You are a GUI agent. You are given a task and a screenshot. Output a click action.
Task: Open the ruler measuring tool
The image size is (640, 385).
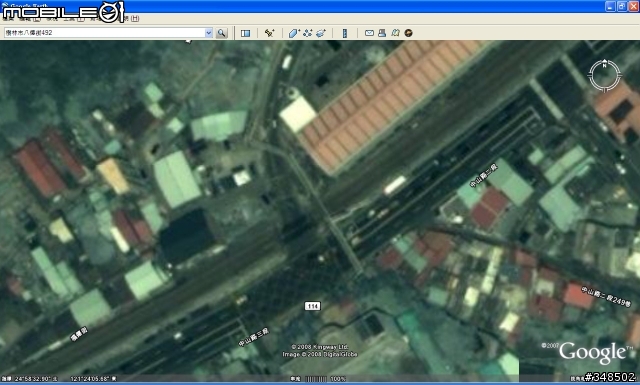345,33
